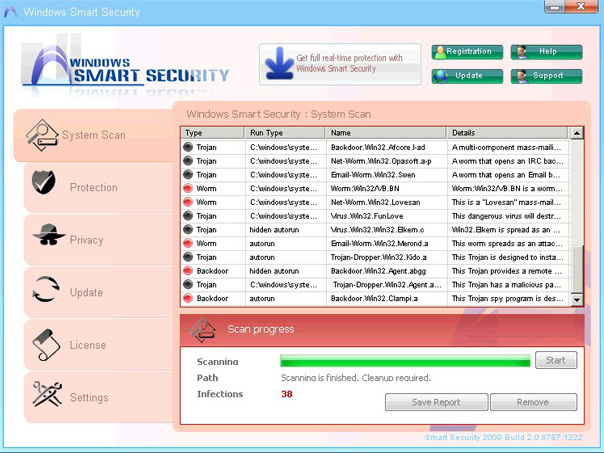Viewport: 604px width, 453px height.
Task: Click the gray icon beside Email-Worm.Win32.Swen
Action: [x=188, y=175]
